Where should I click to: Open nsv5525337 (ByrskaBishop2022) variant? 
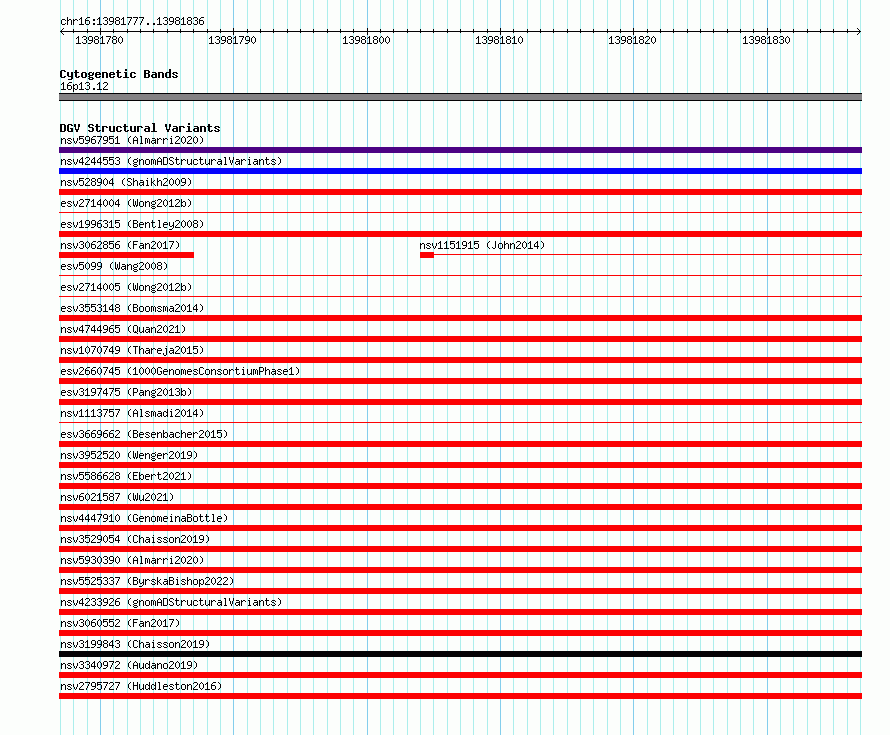point(147,581)
